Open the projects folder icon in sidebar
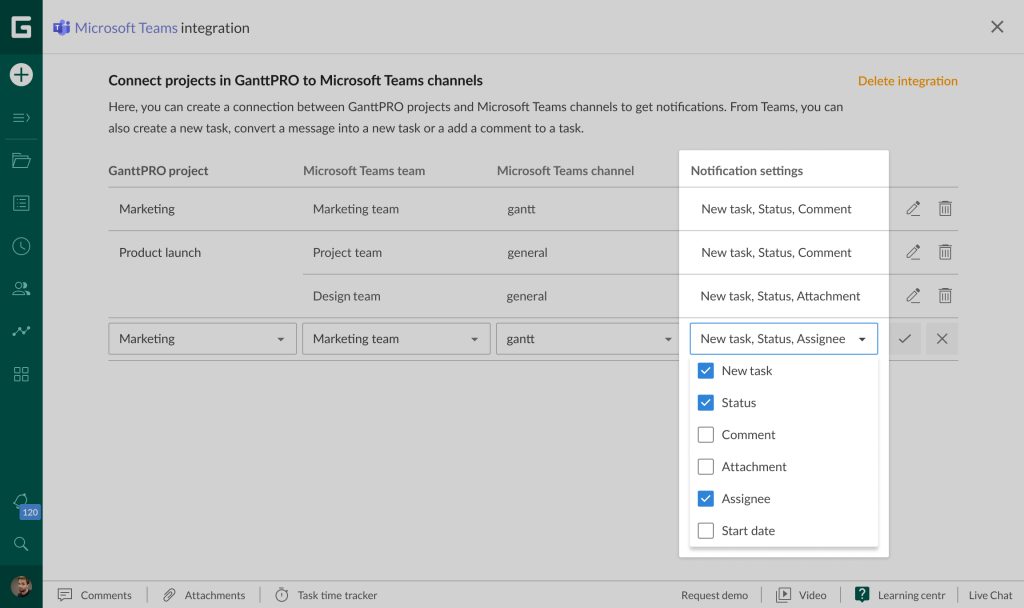 (21, 160)
